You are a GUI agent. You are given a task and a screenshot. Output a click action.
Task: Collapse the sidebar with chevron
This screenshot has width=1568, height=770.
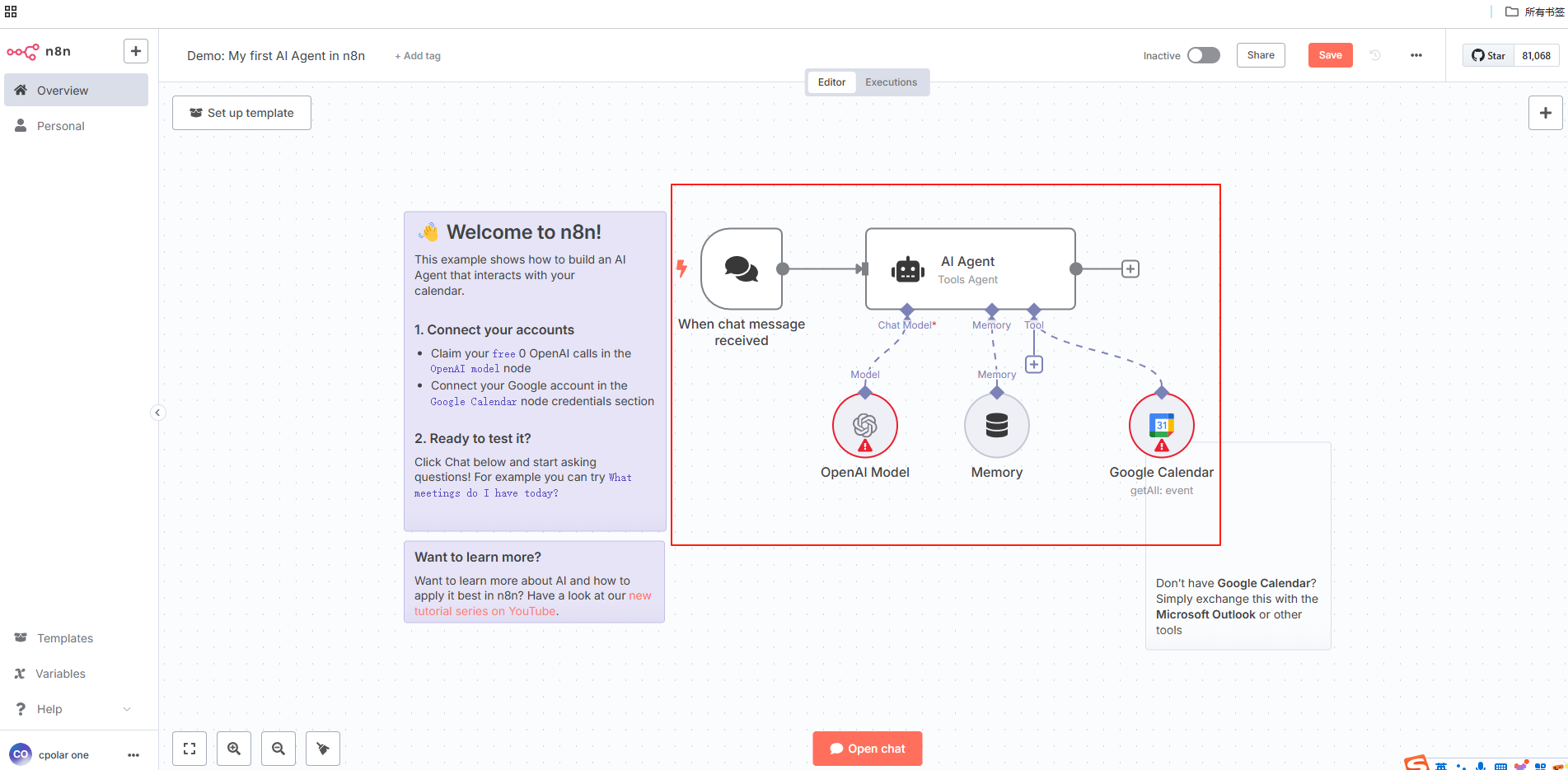(x=158, y=413)
